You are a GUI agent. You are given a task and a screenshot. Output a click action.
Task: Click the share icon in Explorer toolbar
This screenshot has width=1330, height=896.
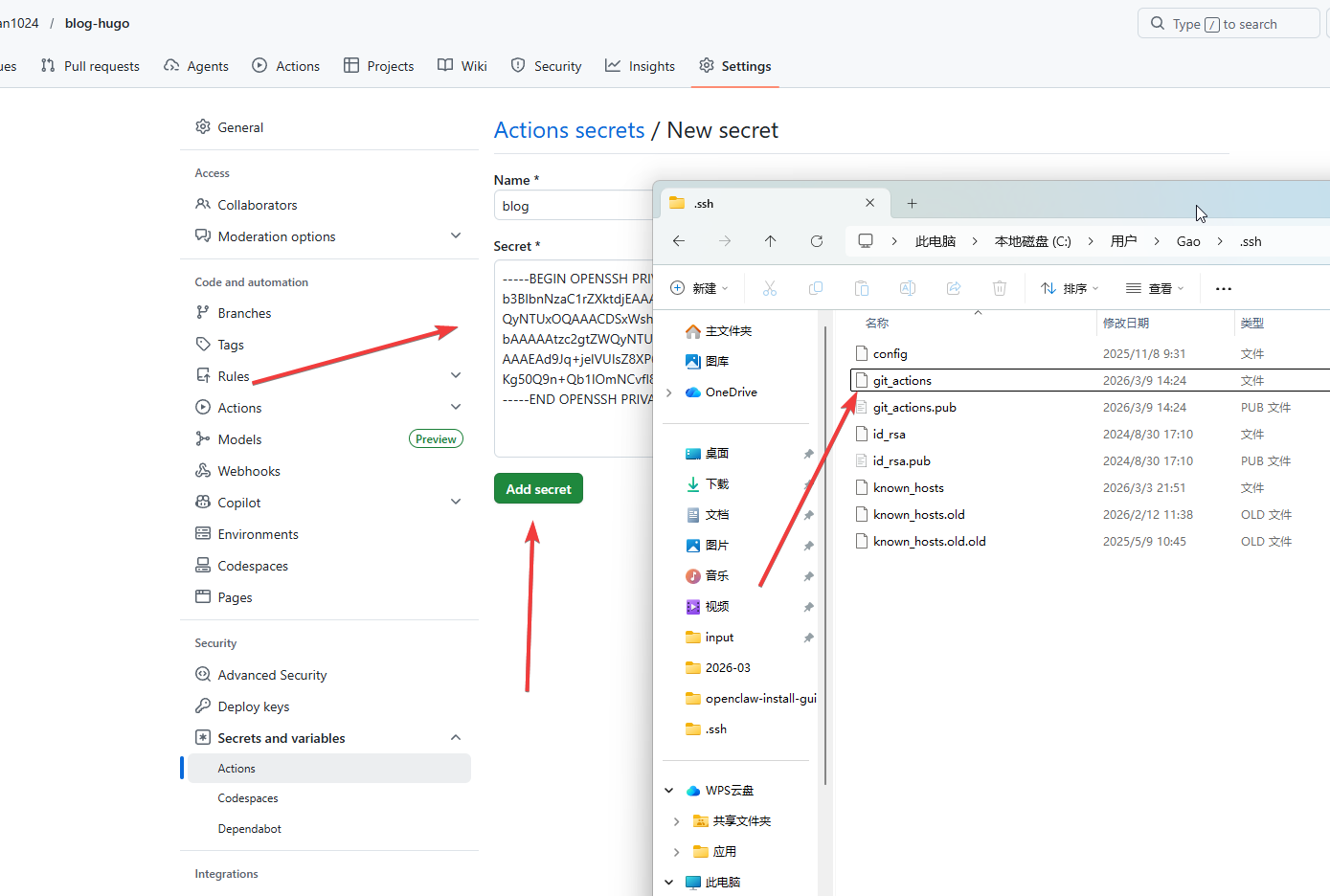coord(954,288)
